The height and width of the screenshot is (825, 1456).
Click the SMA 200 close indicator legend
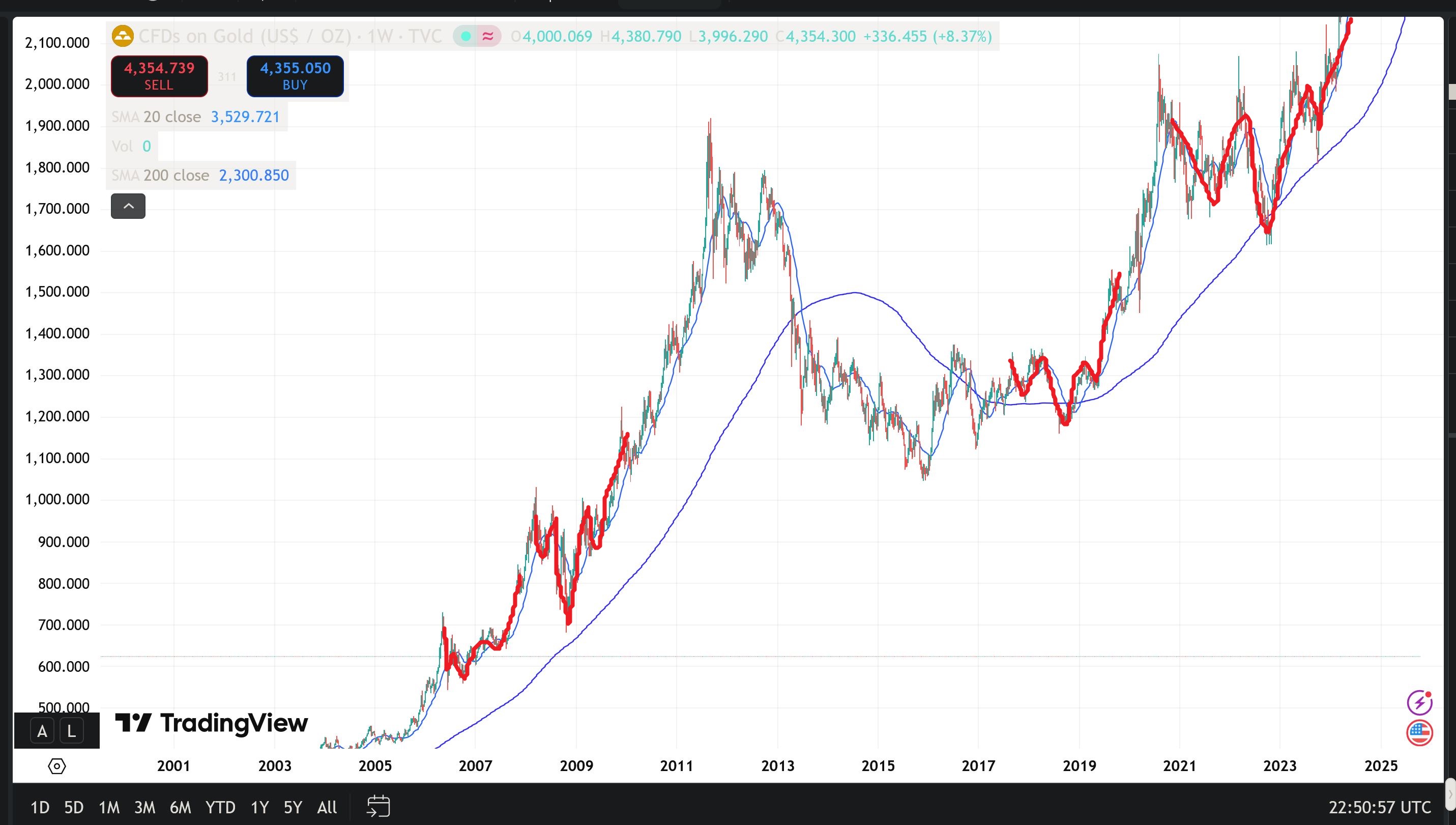(176, 175)
